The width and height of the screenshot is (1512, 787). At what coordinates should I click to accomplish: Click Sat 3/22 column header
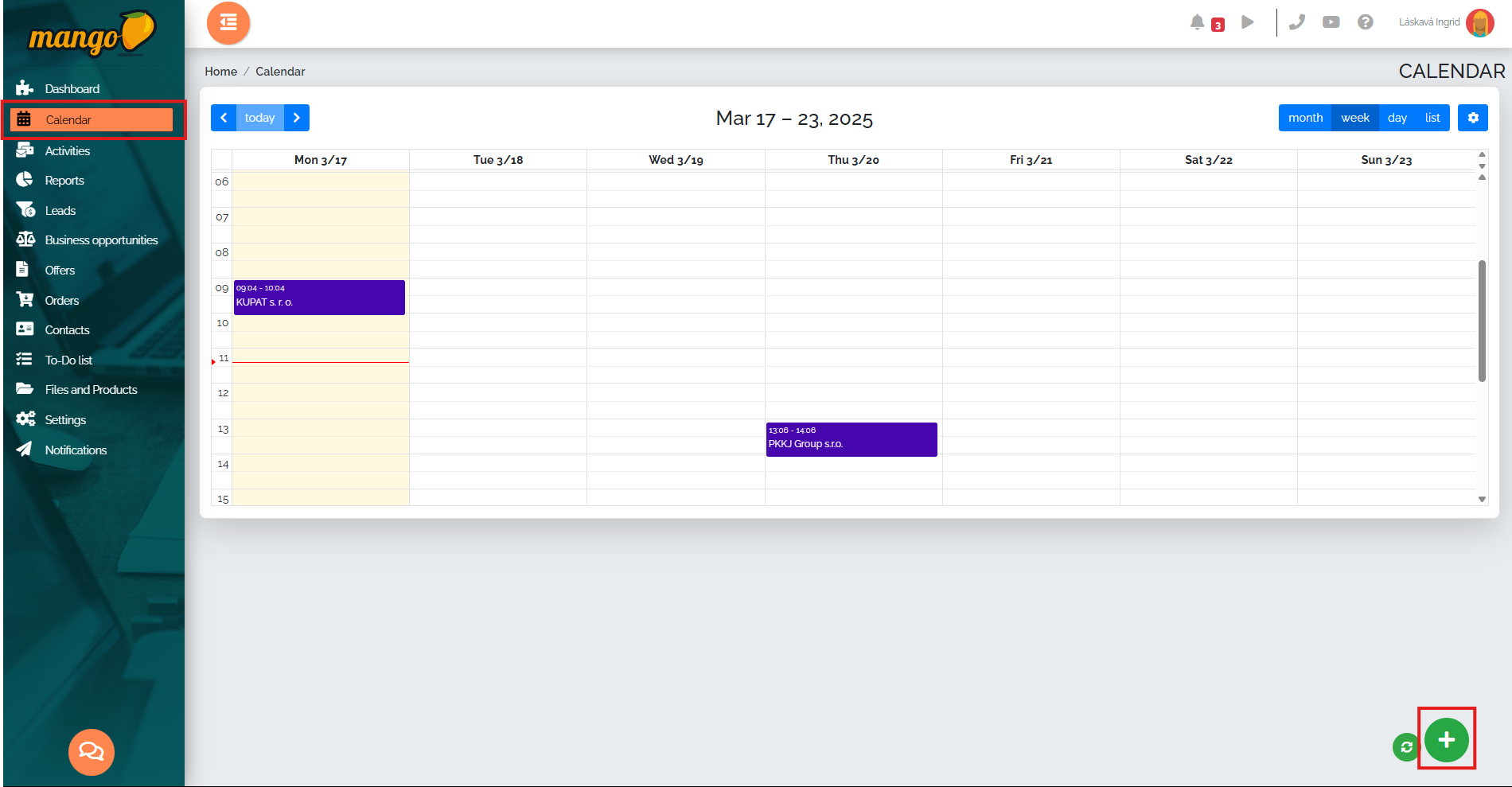coord(1209,160)
